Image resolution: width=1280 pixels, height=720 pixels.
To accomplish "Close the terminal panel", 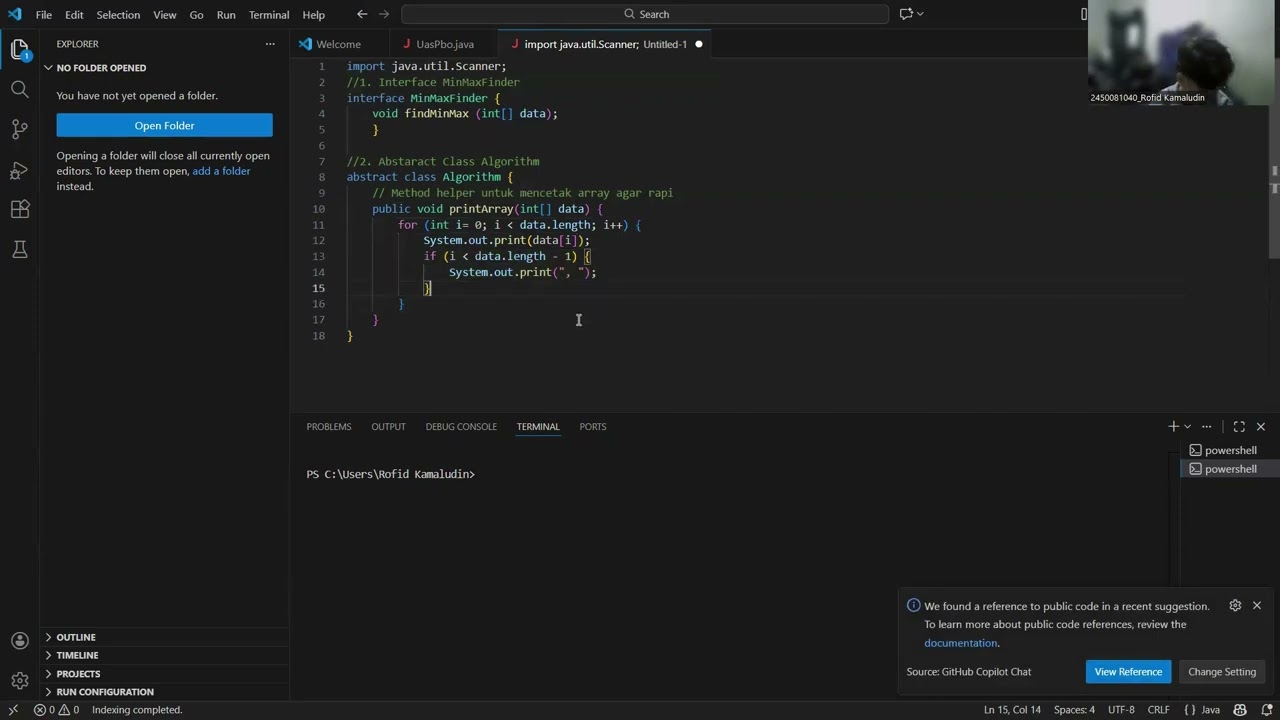I will pos(1260,427).
